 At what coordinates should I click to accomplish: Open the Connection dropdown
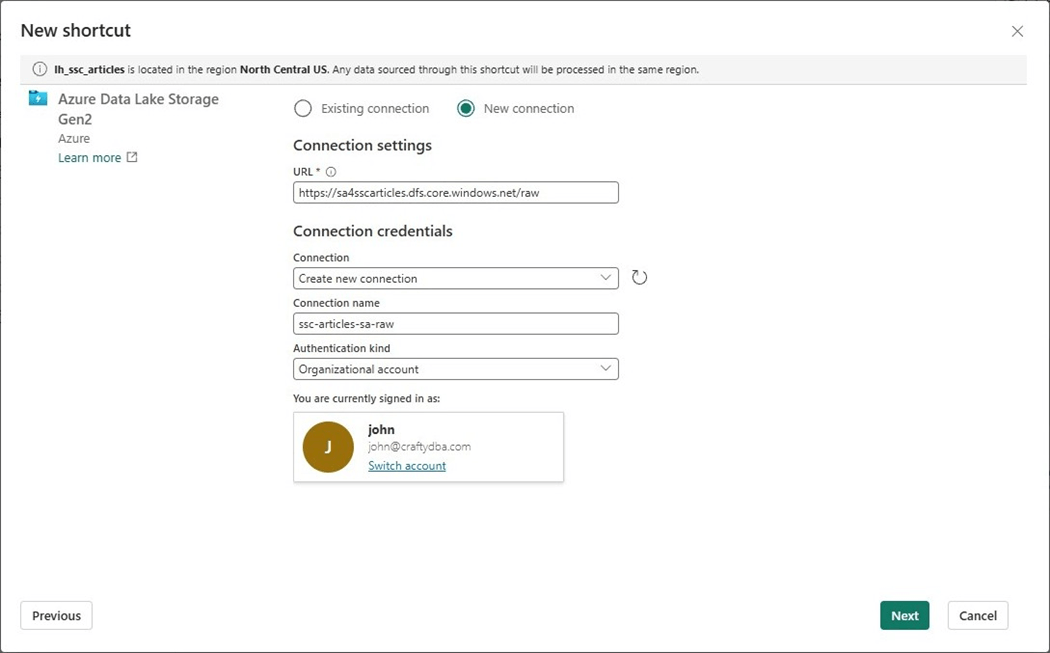pos(456,278)
